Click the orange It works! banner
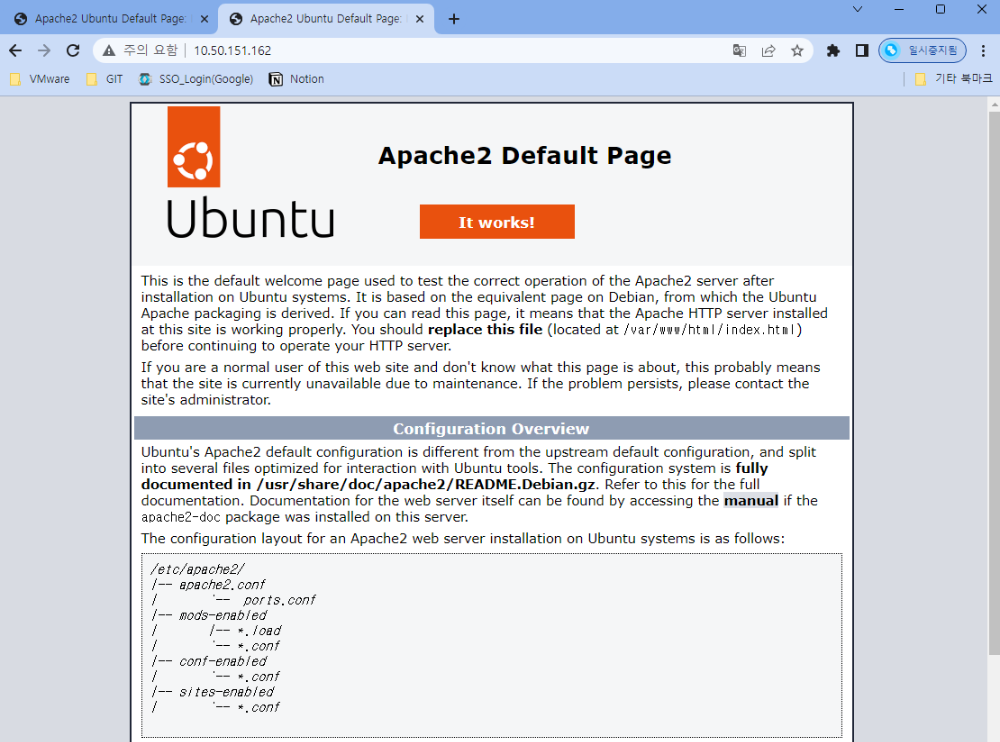Screen dimensions: 1000x742 pyautogui.click(x=497, y=222)
